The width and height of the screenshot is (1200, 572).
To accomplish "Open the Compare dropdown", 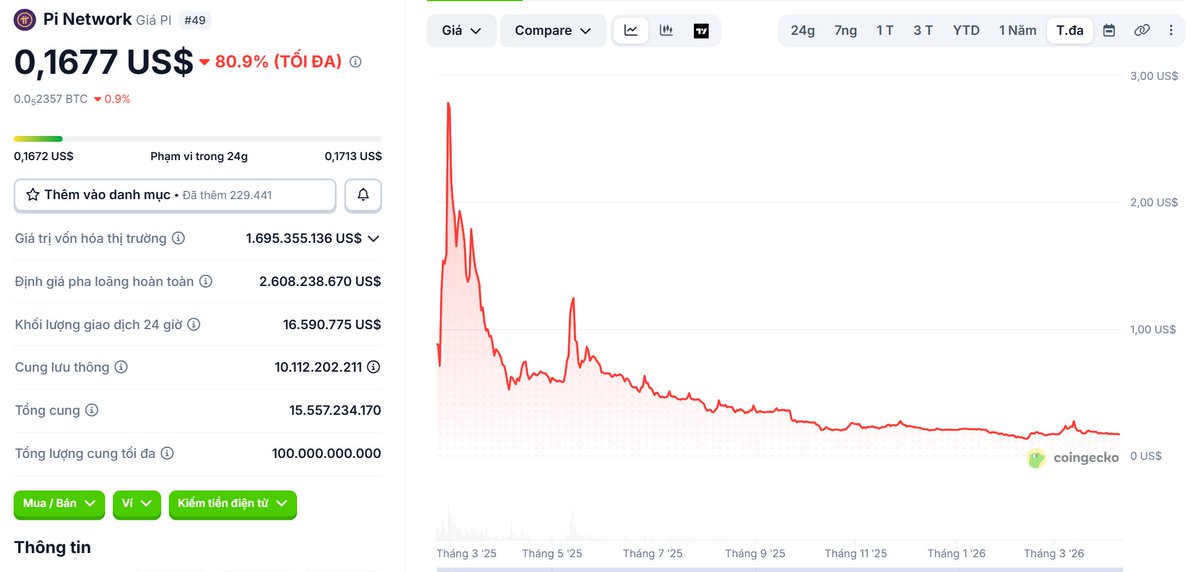I will [553, 30].
